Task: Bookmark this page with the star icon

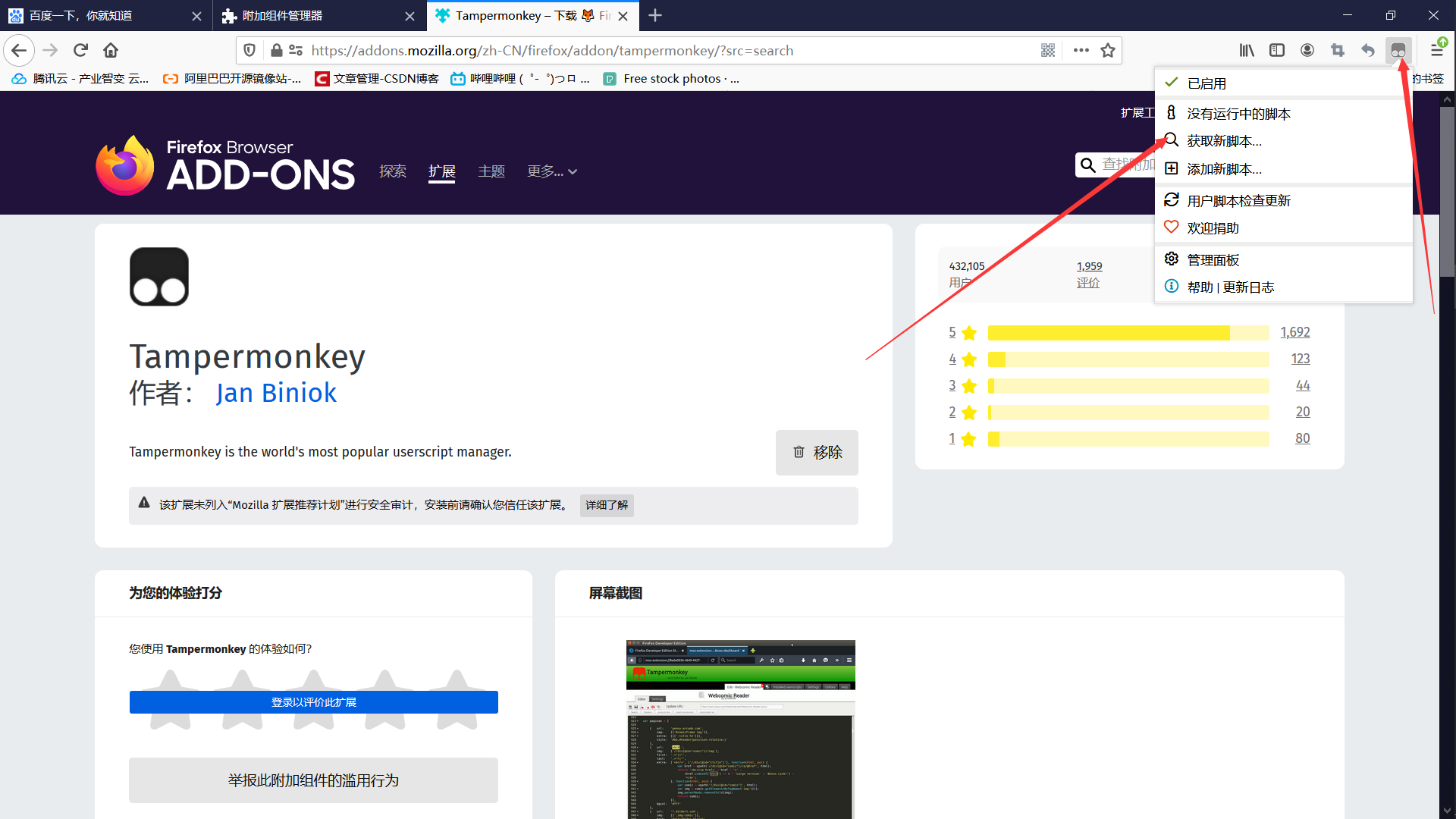Action: click(x=1108, y=51)
